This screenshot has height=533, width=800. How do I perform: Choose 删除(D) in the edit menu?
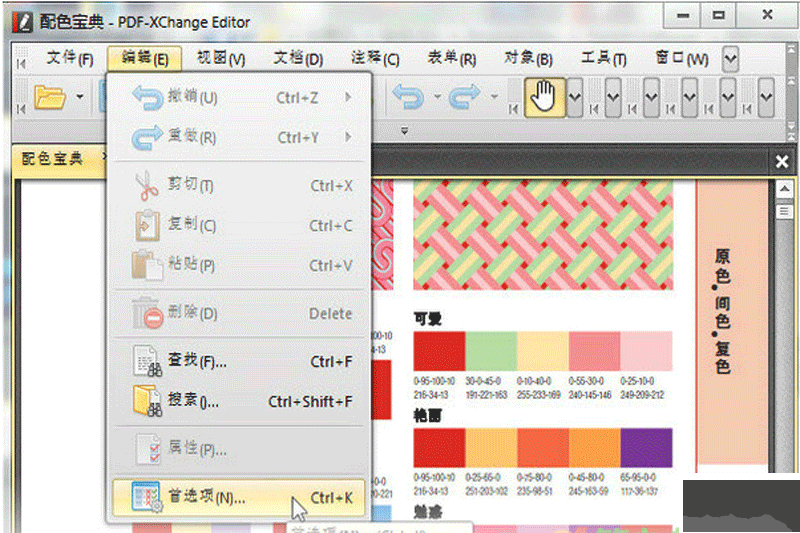(240, 313)
